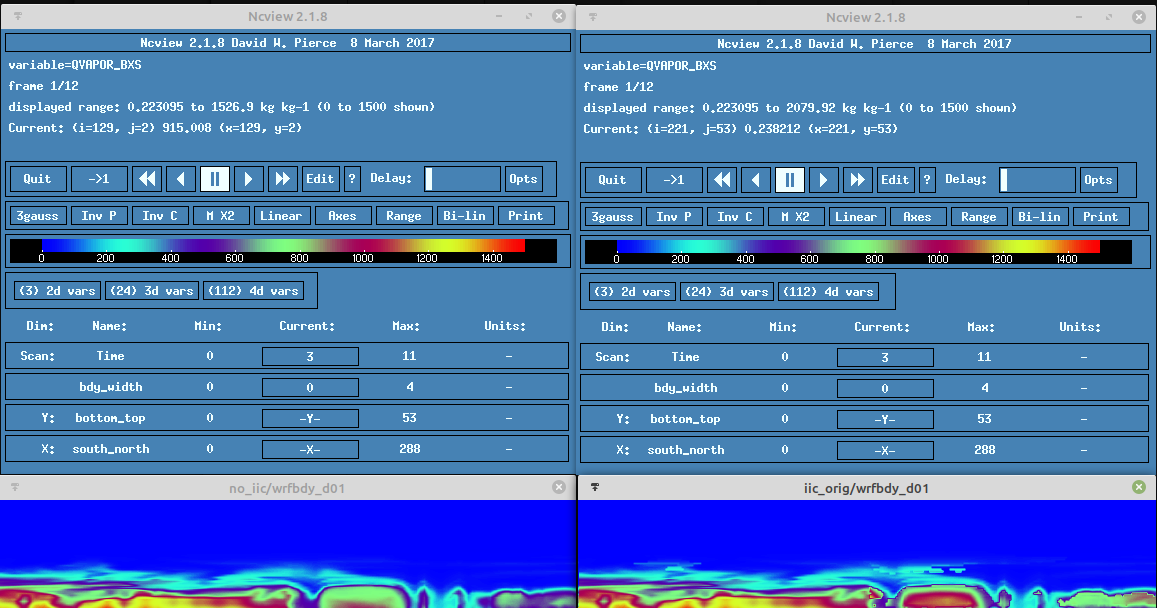The image size is (1157, 608).
Task: Step one frame backward in the left window
Action: tap(180, 179)
